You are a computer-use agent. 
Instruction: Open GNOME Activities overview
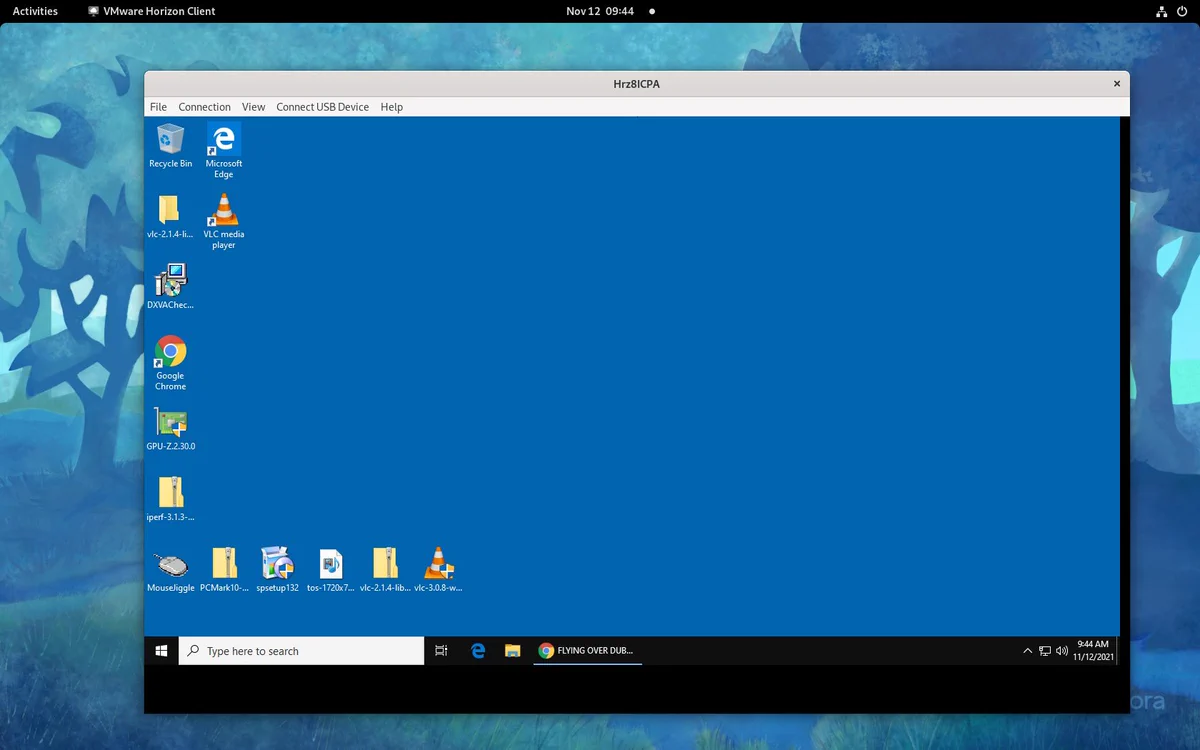tap(35, 11)
